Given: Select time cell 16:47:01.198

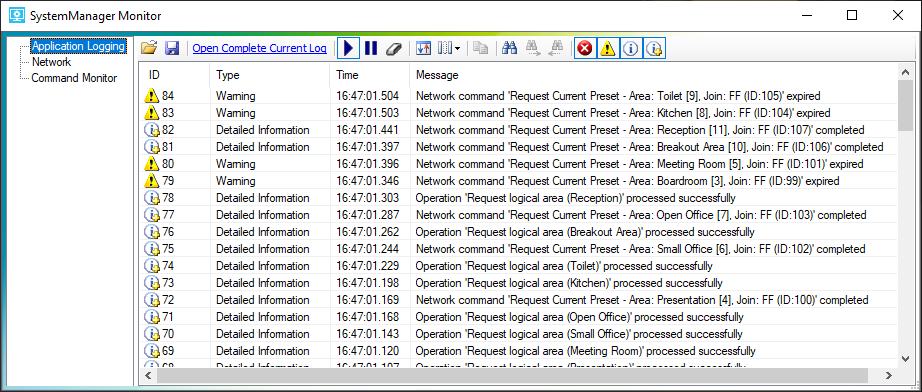Looking at the screenshot, I should click(368, 283).
